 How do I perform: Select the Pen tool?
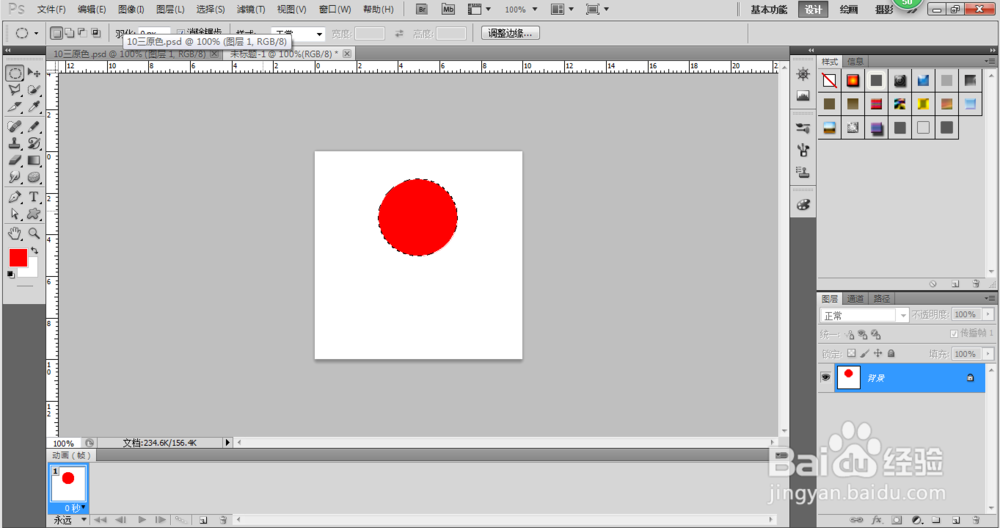pyautogui.click(x=15, y=197)
